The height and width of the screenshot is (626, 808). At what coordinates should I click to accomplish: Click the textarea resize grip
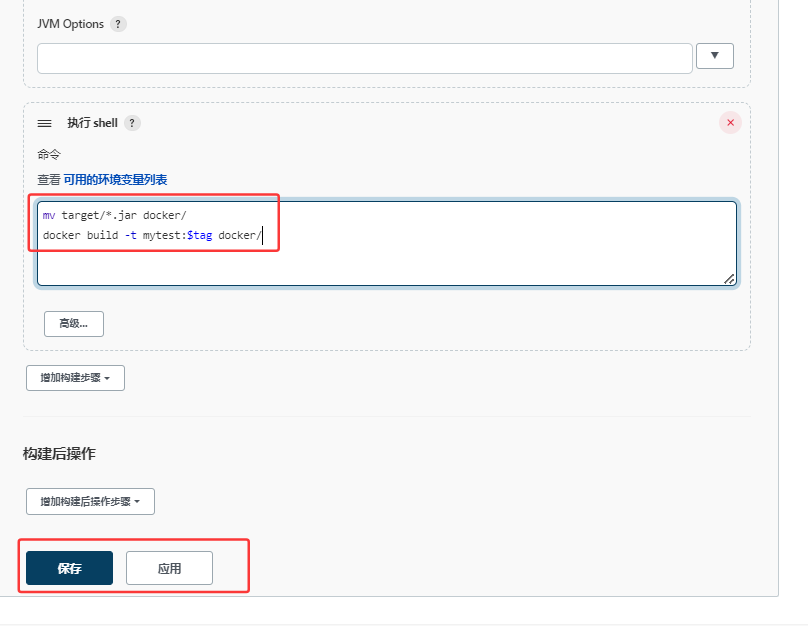(x=729, y=279)
